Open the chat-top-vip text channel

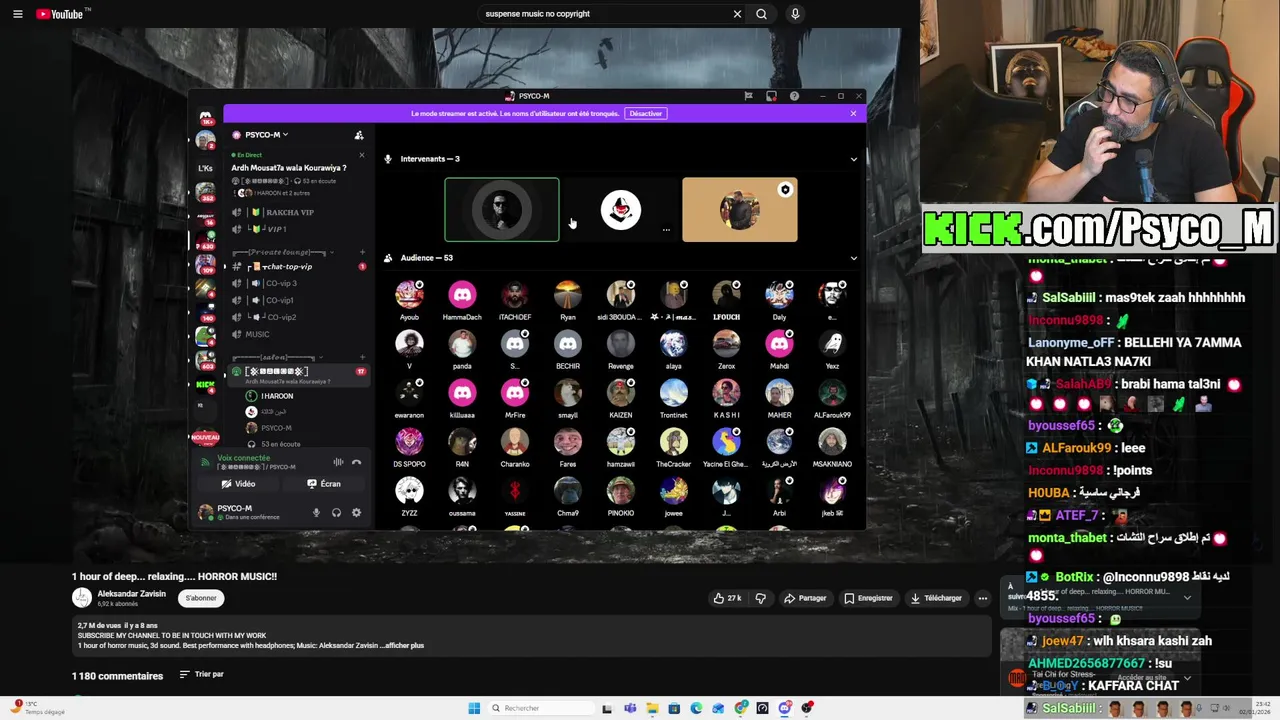pyautogui.click(x=288, y=267)
